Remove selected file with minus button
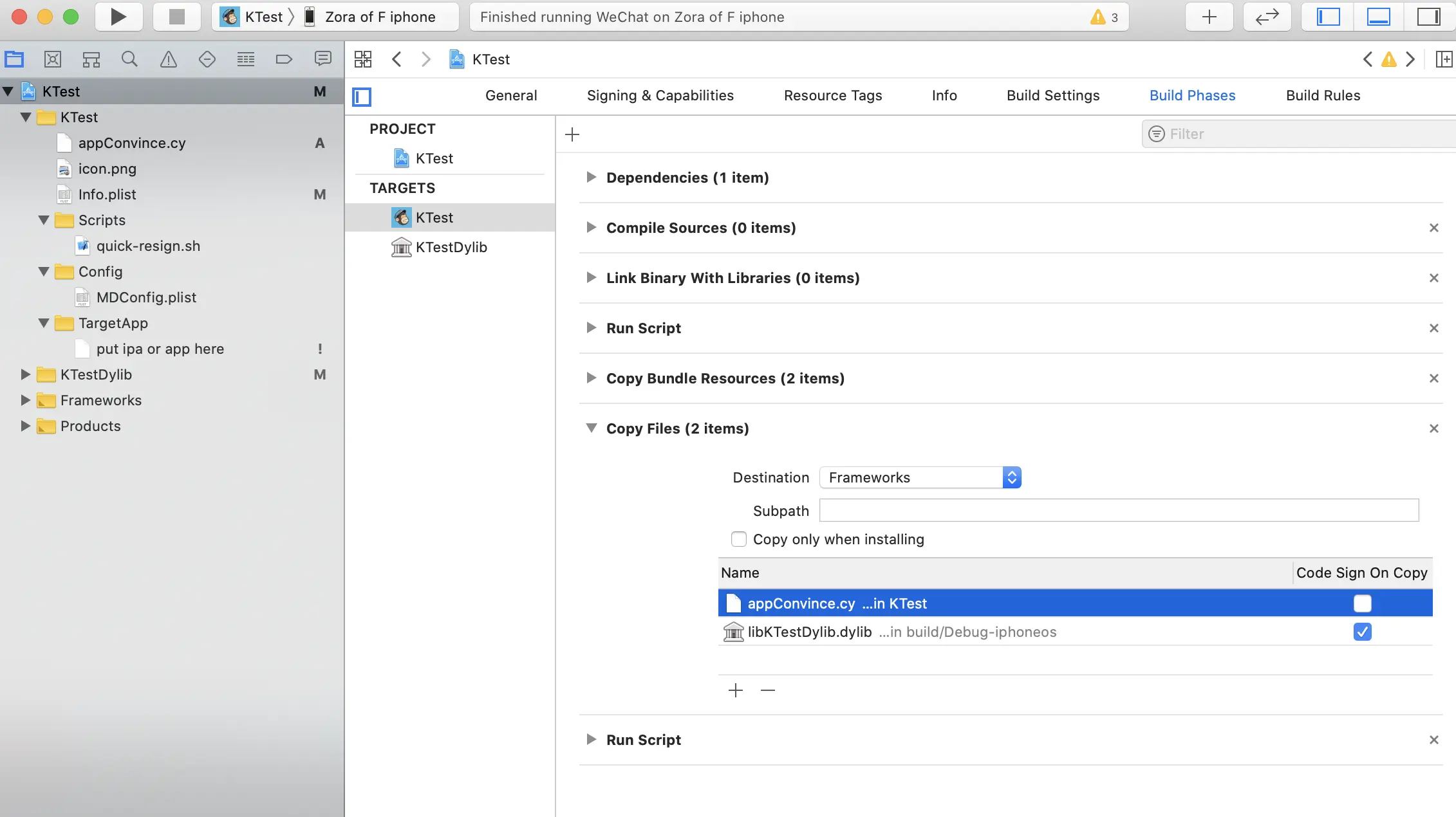Image resolution: width=1456 pixels, height=817 pixels. click(x=768, y=690)
